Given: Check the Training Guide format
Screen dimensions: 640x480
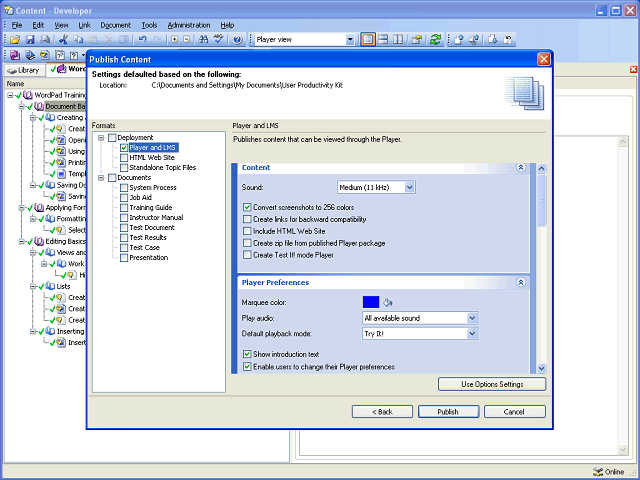Looking at the screenshot, I should (124, 208).
